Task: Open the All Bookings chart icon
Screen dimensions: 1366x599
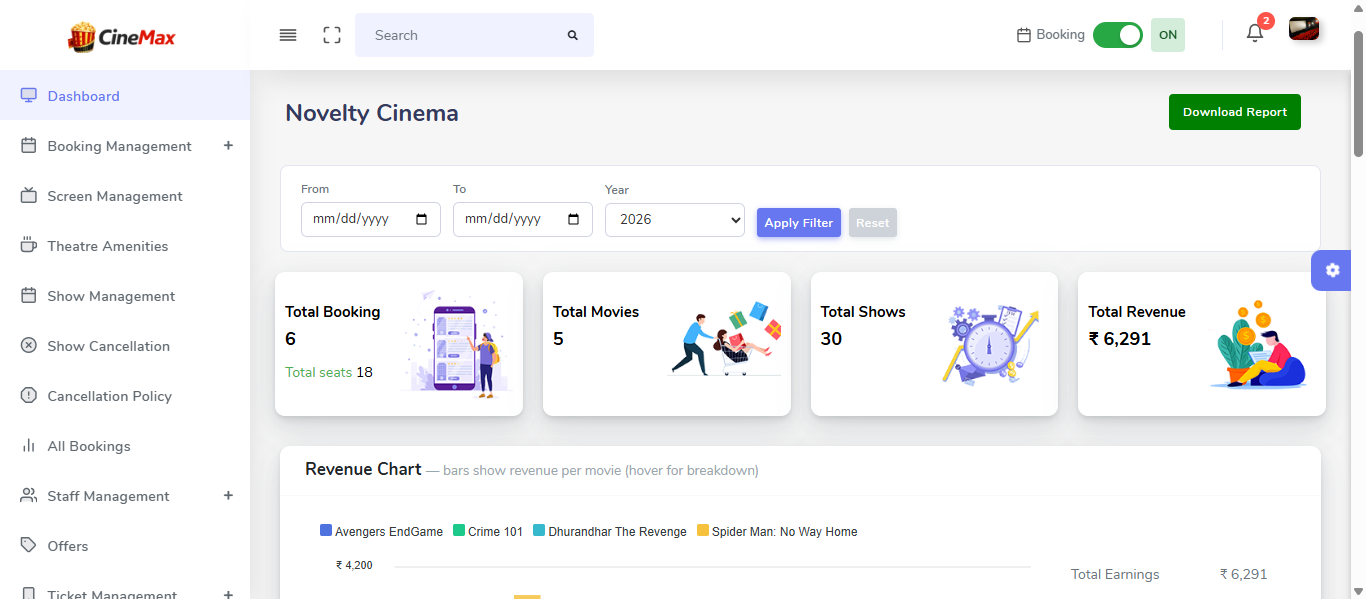Action: pyautogui.click(x=29, y=445)
